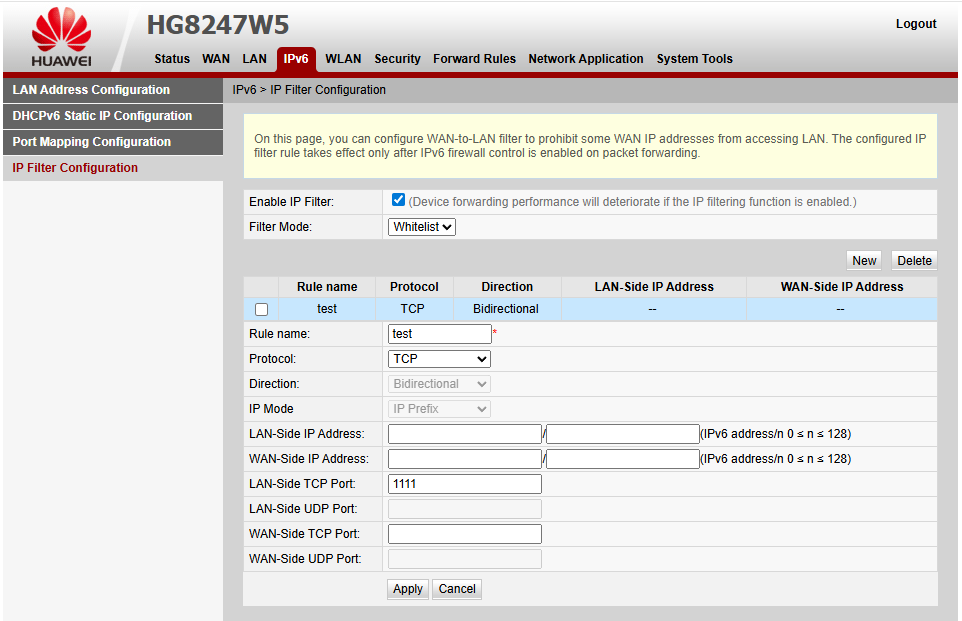Click the HG8247W5 model title
The width and height of the screenshot is (962, 621).
[x=218, y=25]
